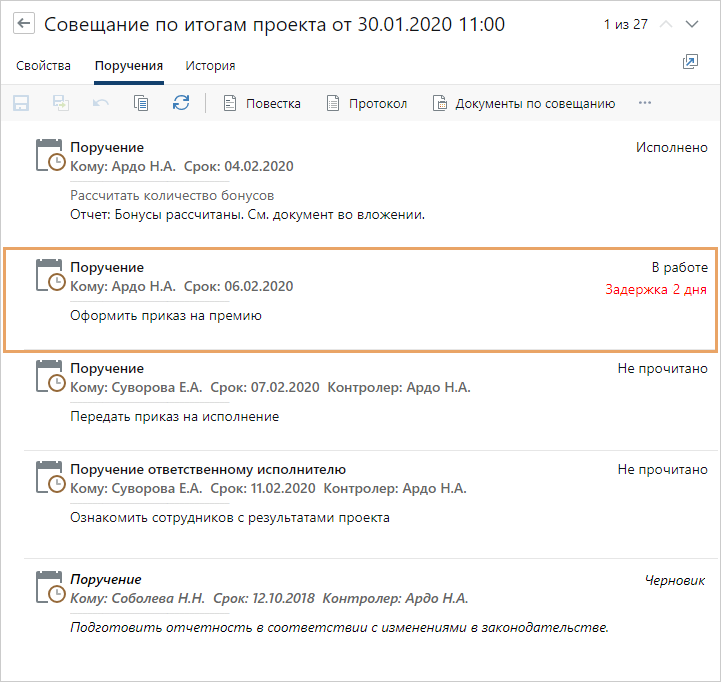Select assignment 'Оформить приказ на премию'
The width and height of the screenshot is (721, 682).
[166, 316]
